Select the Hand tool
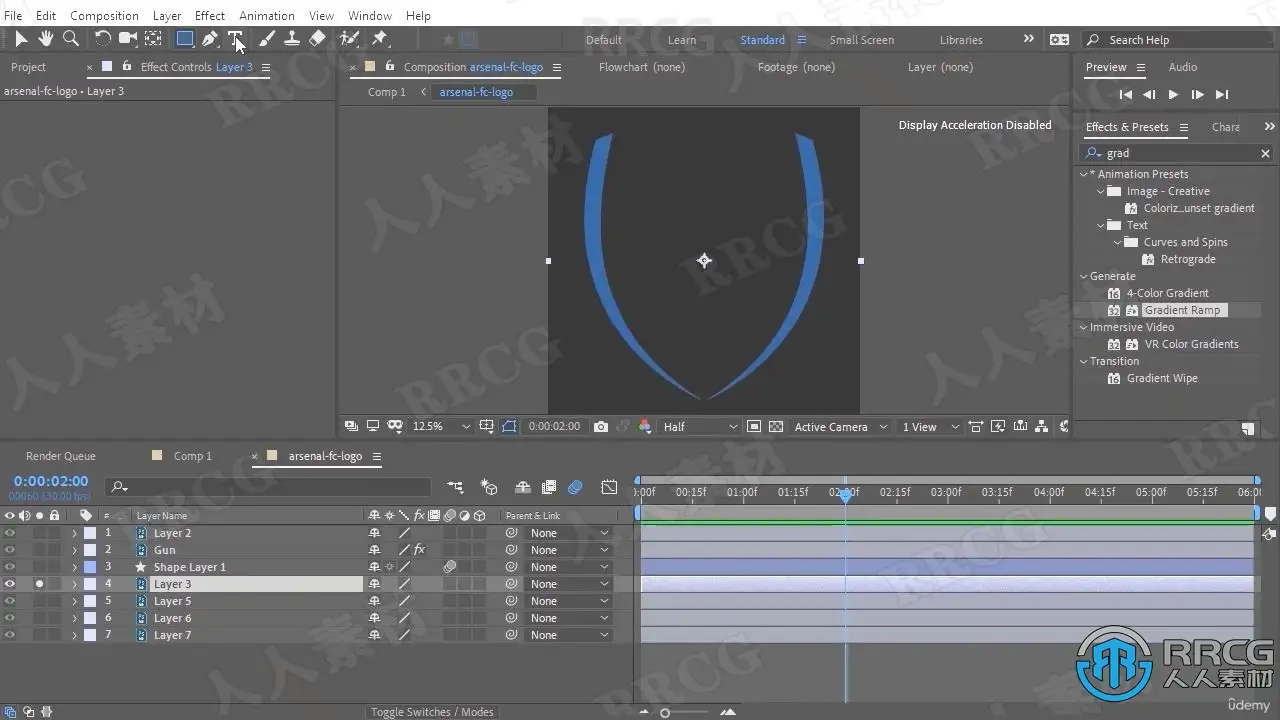The width and height of the screenshot is (1280, 720). [46, 39]
